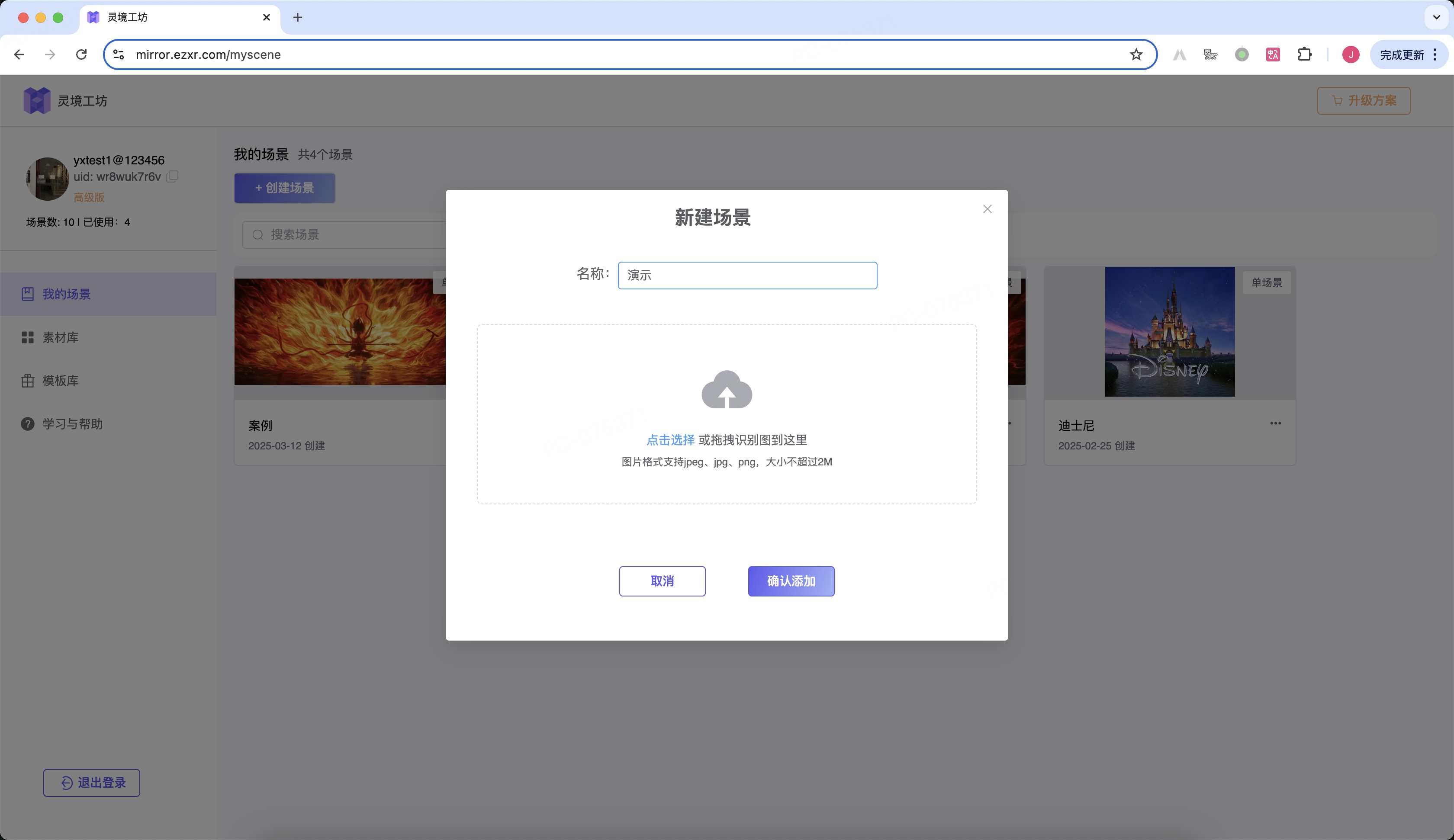This screenshot has height=840, width=1454.
Task: Click the cat-shaped extension icon
Action: click(x=1210, y=54)
